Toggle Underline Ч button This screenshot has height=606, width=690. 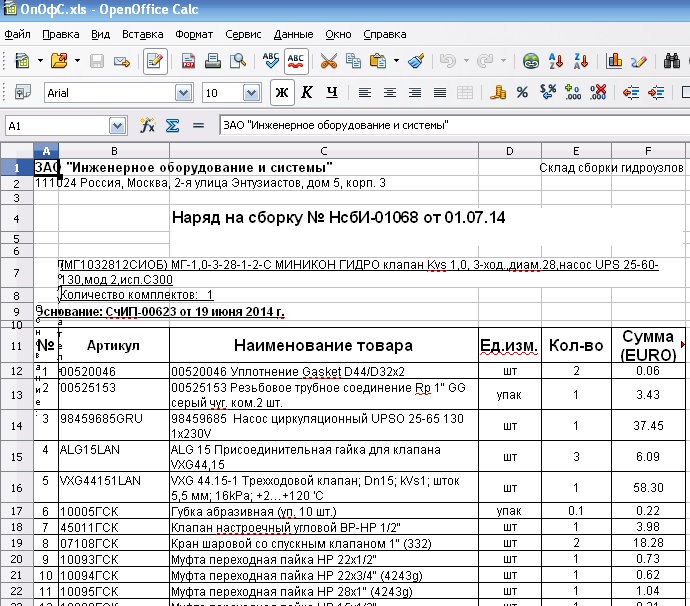[332, 92]
